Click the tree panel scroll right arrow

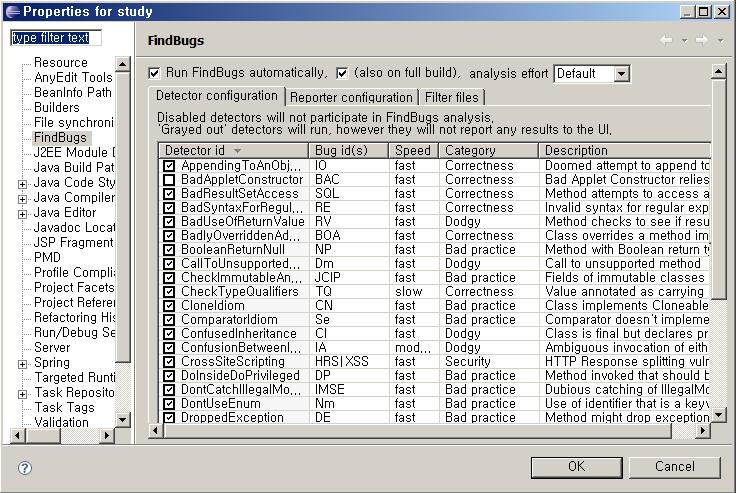click(107, 436)
